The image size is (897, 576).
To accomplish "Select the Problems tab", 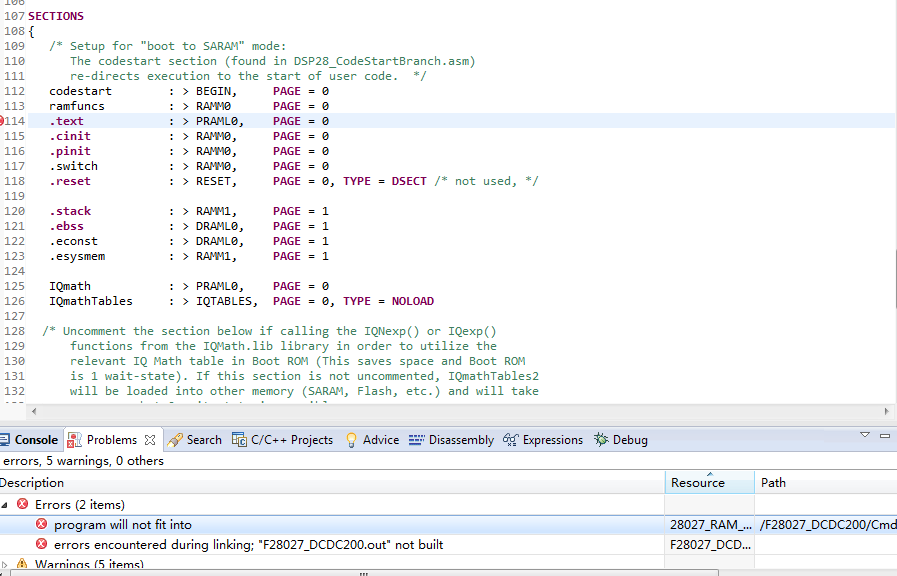I will 111,440.
